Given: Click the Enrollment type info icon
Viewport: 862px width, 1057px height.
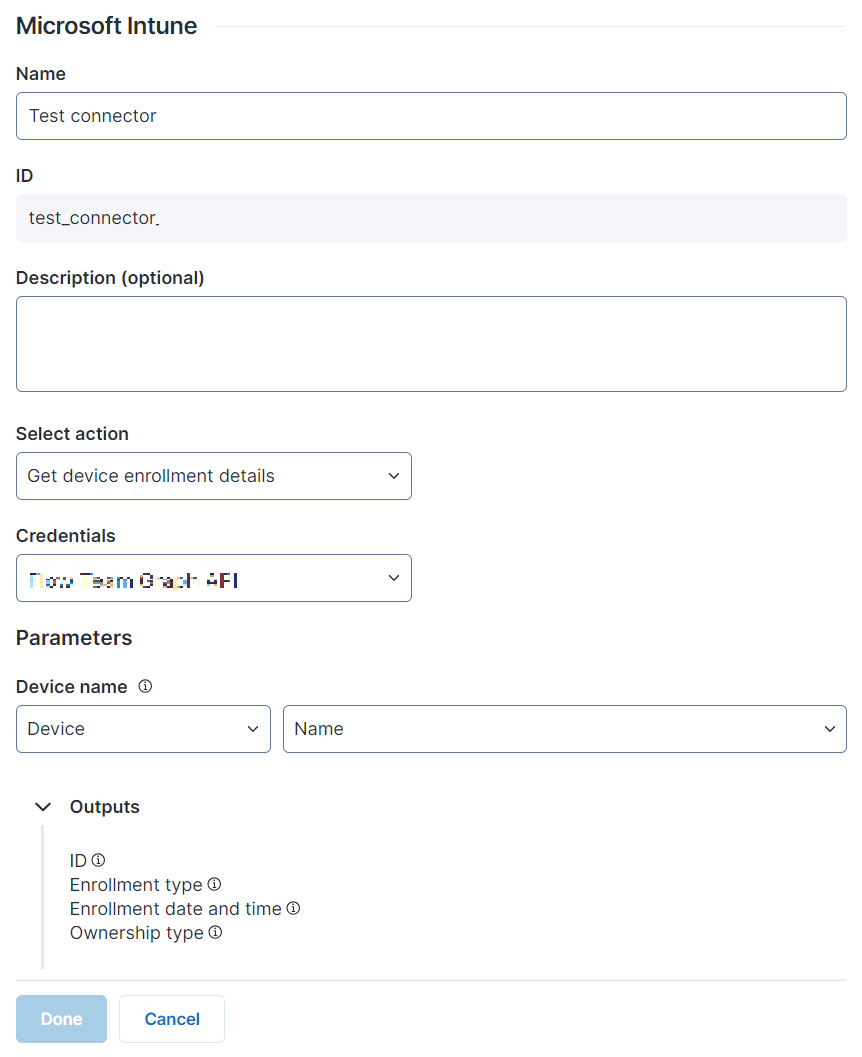Looking at the screenshot, I should (x=214, y=884).
